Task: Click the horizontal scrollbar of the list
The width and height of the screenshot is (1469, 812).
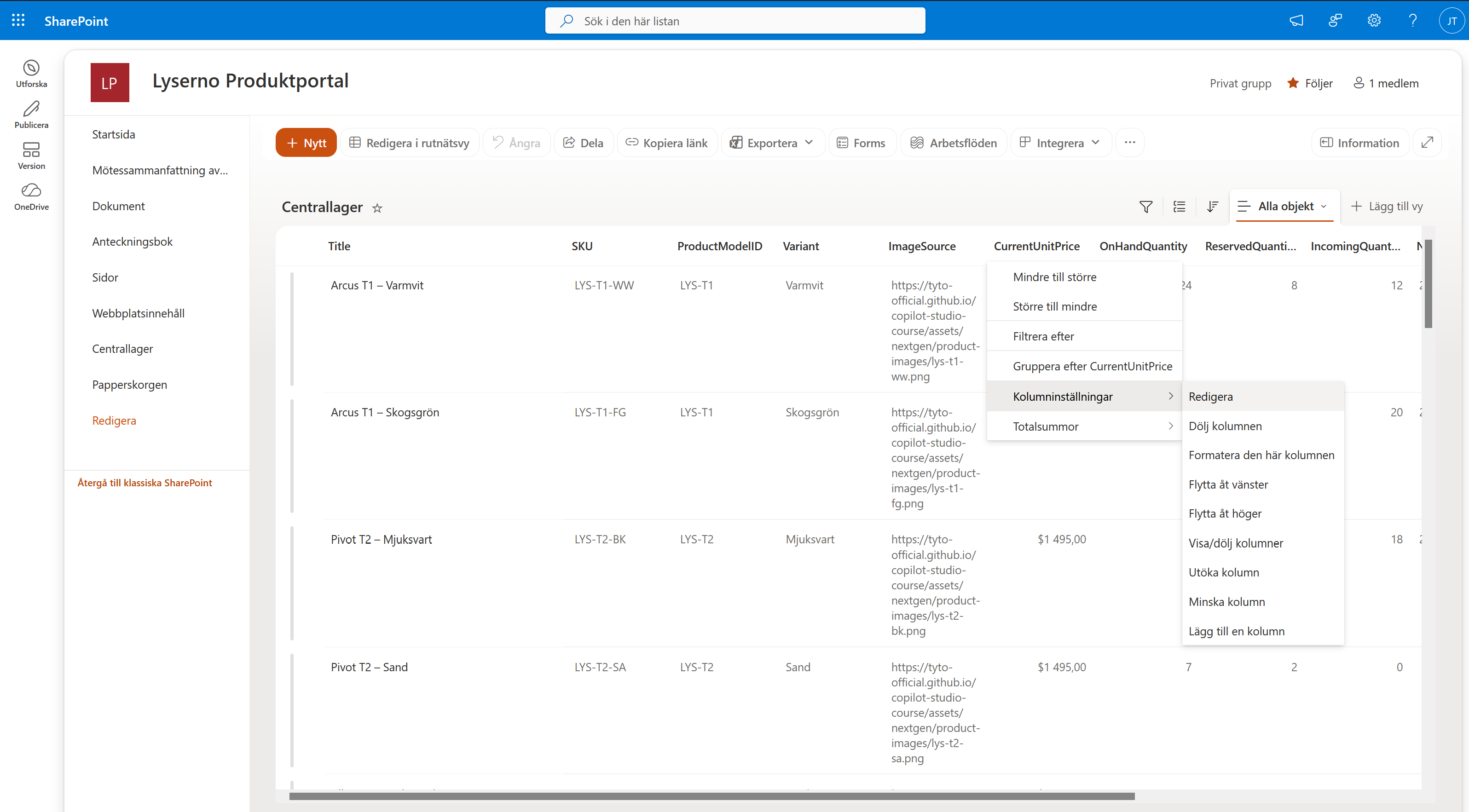Action: click(711, 796)
